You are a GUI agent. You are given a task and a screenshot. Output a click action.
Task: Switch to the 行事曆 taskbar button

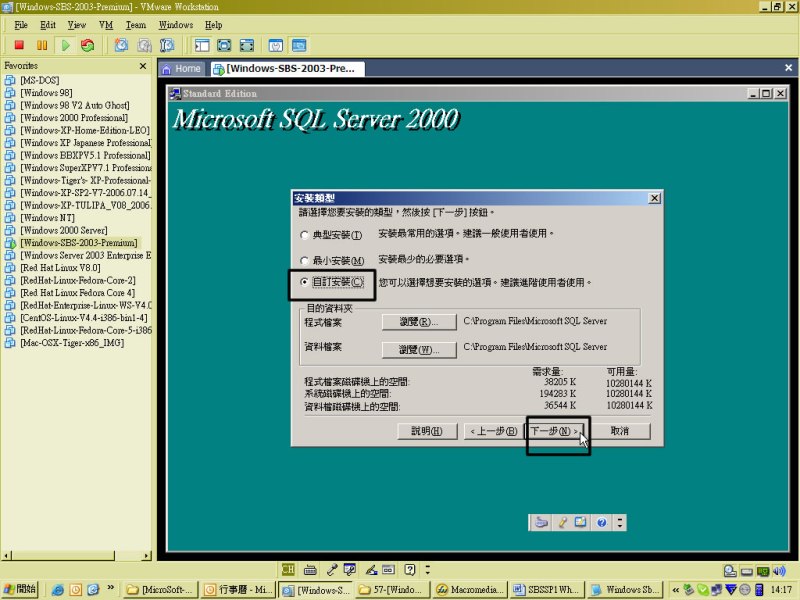[x=238, y=590]
